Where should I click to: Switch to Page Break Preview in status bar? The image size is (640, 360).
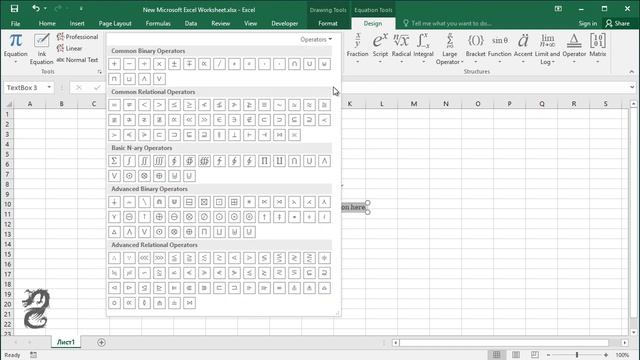(x=535, y=355)
